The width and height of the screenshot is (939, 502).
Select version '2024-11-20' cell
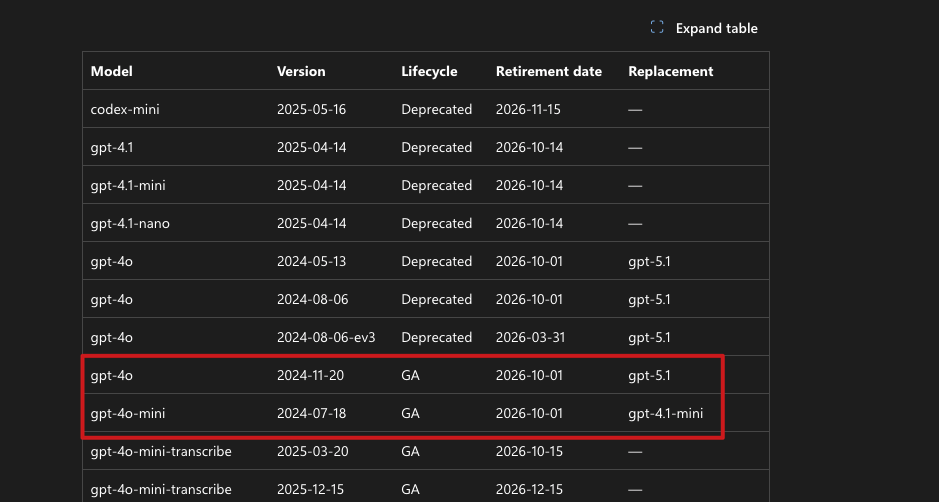point(310,376)
